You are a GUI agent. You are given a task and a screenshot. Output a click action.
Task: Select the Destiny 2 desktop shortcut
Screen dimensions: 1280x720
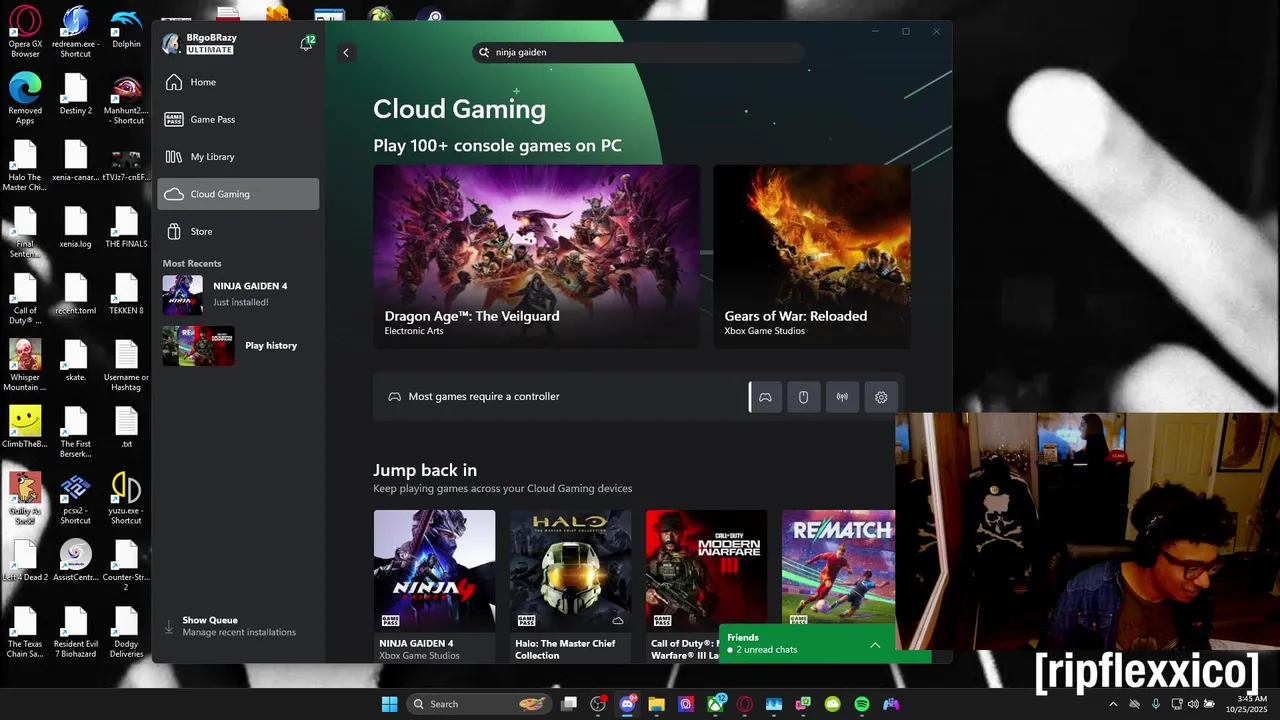coord(76,94)
